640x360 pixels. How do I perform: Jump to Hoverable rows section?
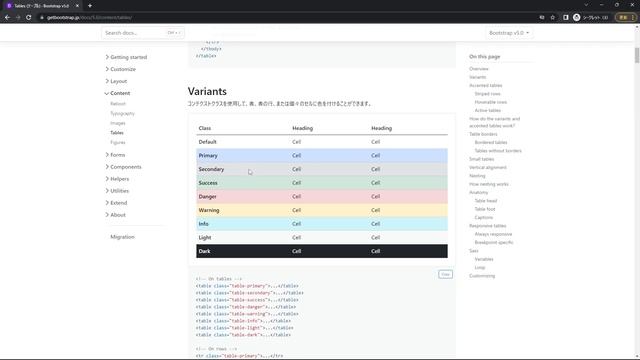click(491, 102)
